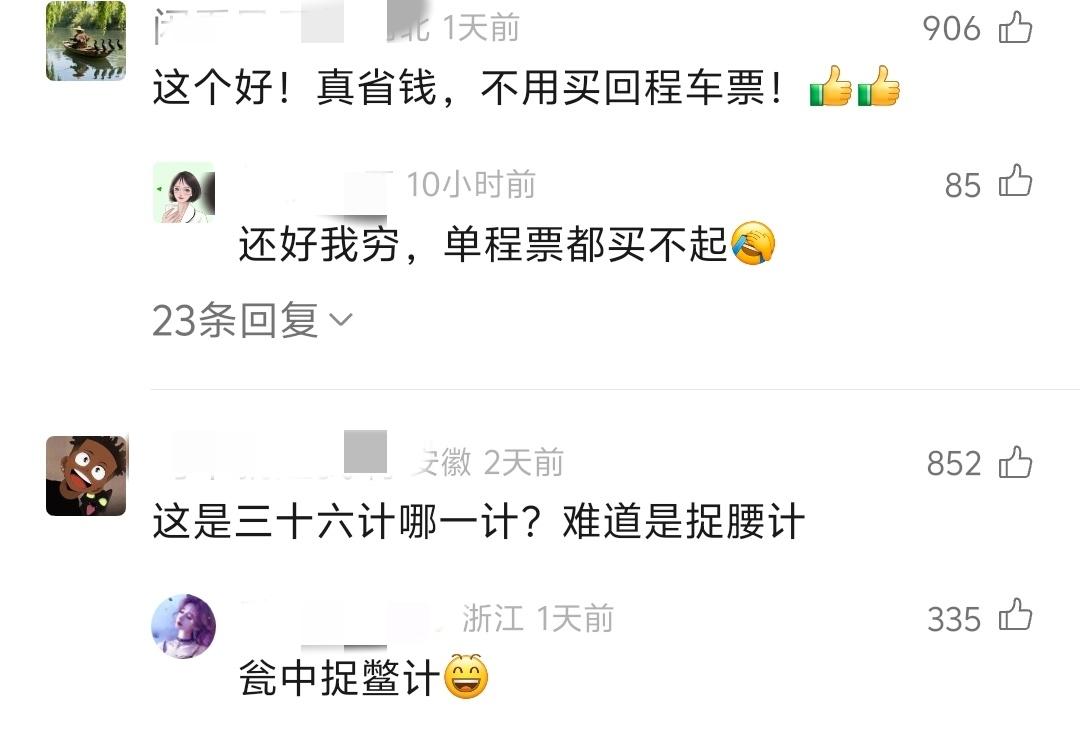Like the comment with 906 likes

click(1015, 28)
